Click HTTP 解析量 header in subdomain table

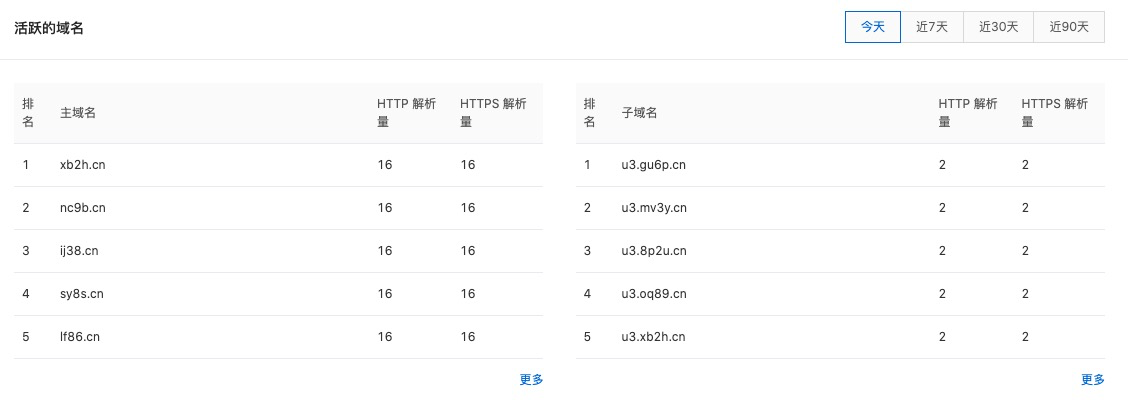[x=968, y=113]
